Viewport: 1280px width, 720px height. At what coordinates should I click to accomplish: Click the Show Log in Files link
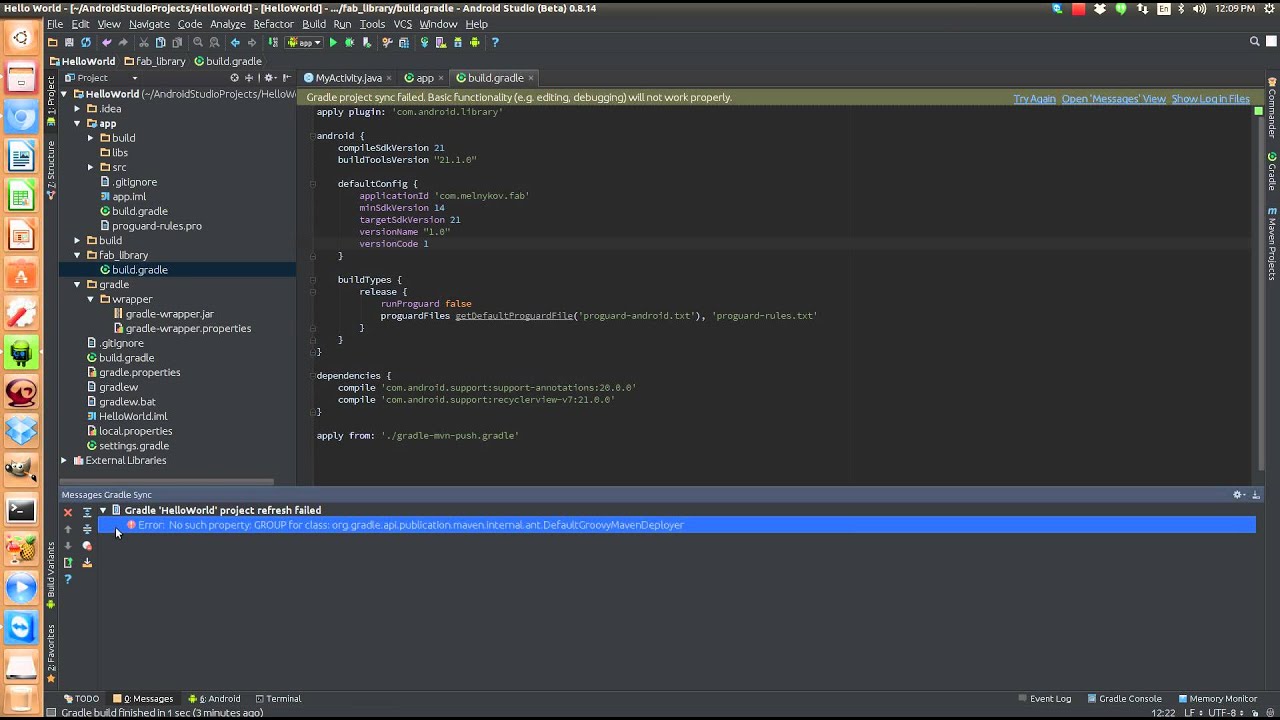coord(1210,99)
